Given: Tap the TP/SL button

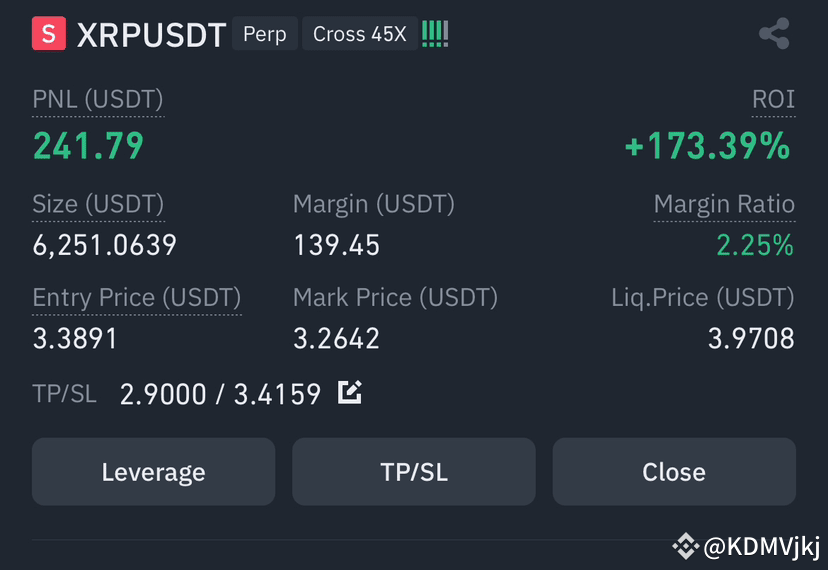Looking at the screenshot, I should click(414, 471).
